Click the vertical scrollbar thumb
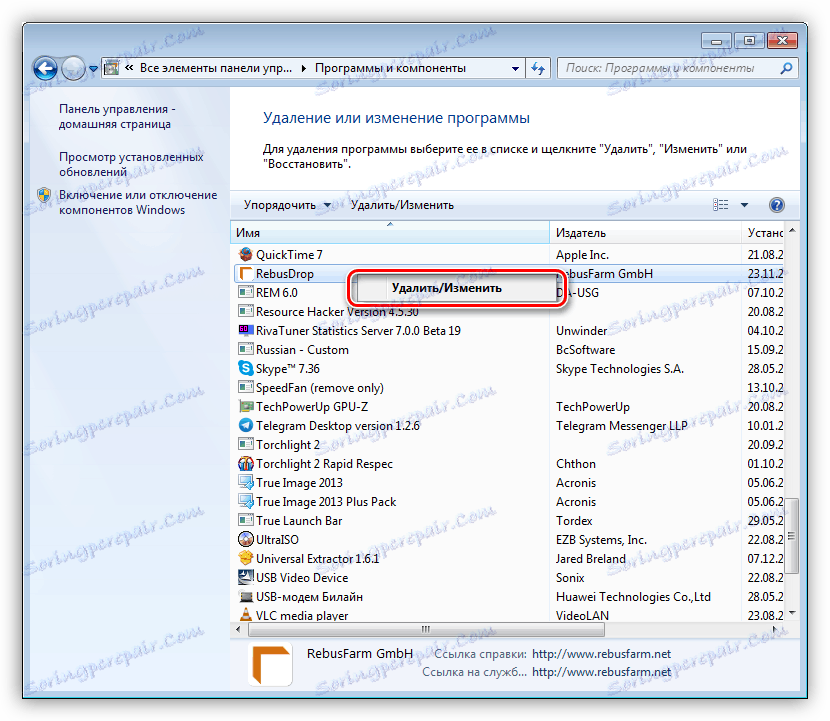 pos(792,536)
